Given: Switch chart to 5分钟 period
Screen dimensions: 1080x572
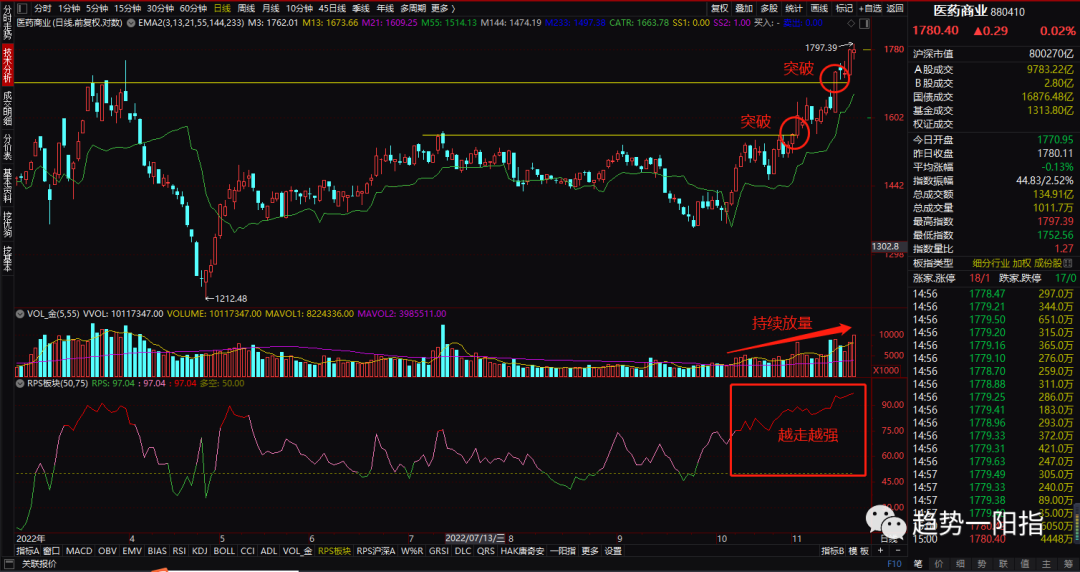Looking at the screenshot, I should click(x=96, y=8).
